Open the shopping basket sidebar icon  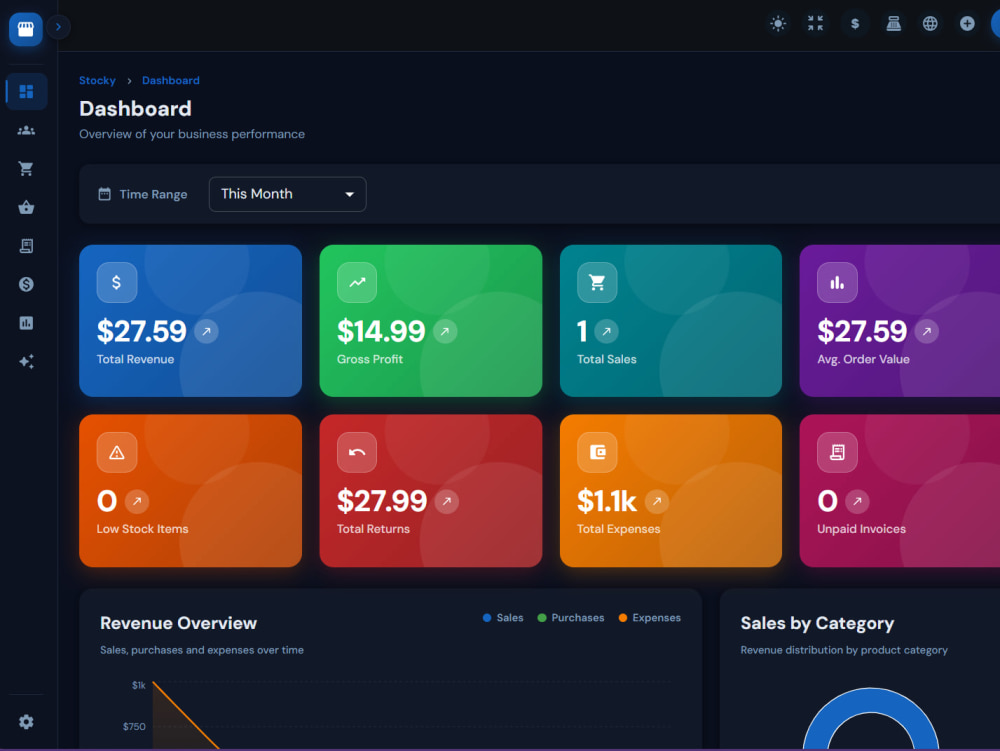point(26,207)
